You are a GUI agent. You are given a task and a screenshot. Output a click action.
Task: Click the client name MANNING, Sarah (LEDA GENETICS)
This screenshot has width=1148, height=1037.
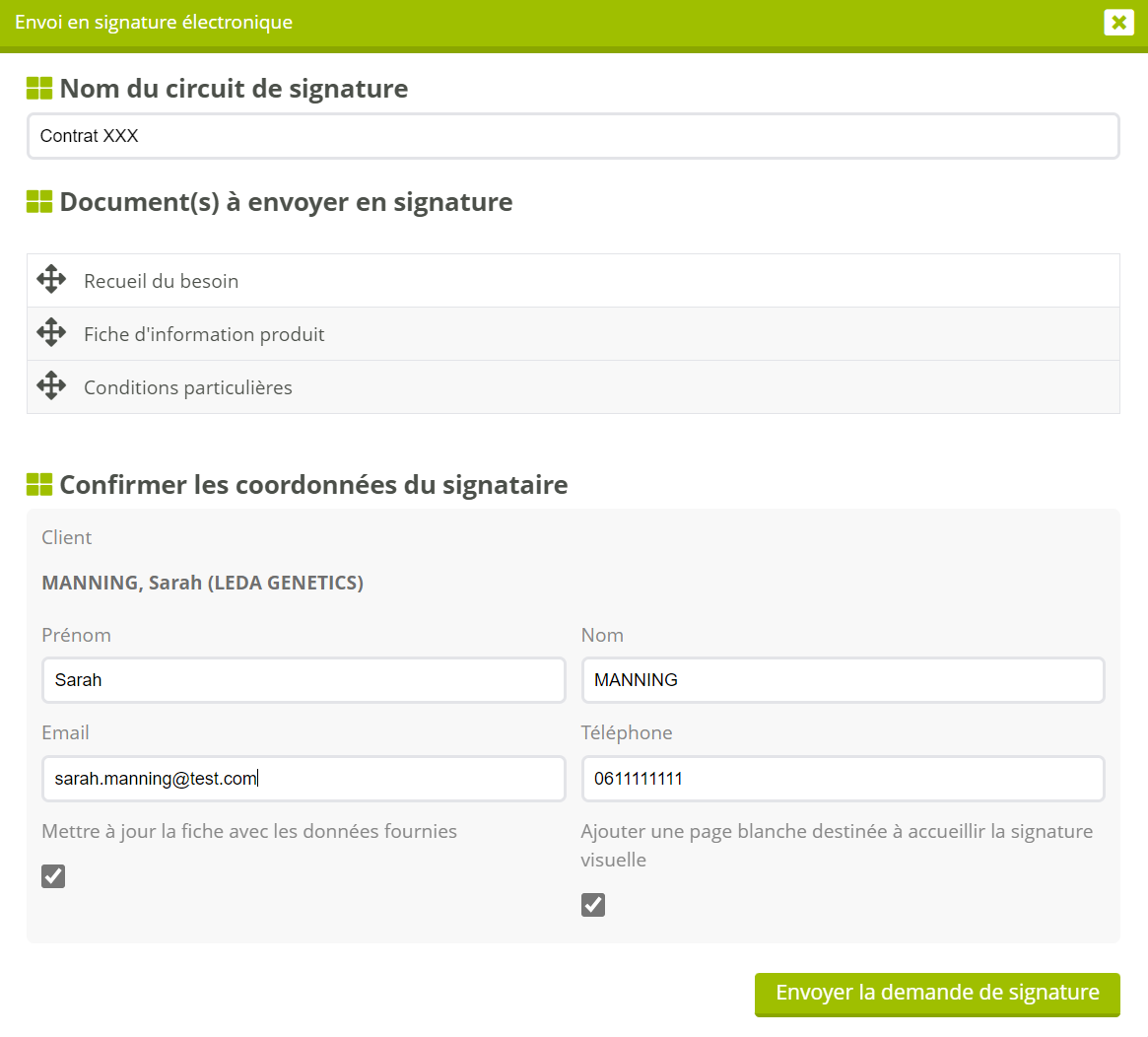click(202, 583)
